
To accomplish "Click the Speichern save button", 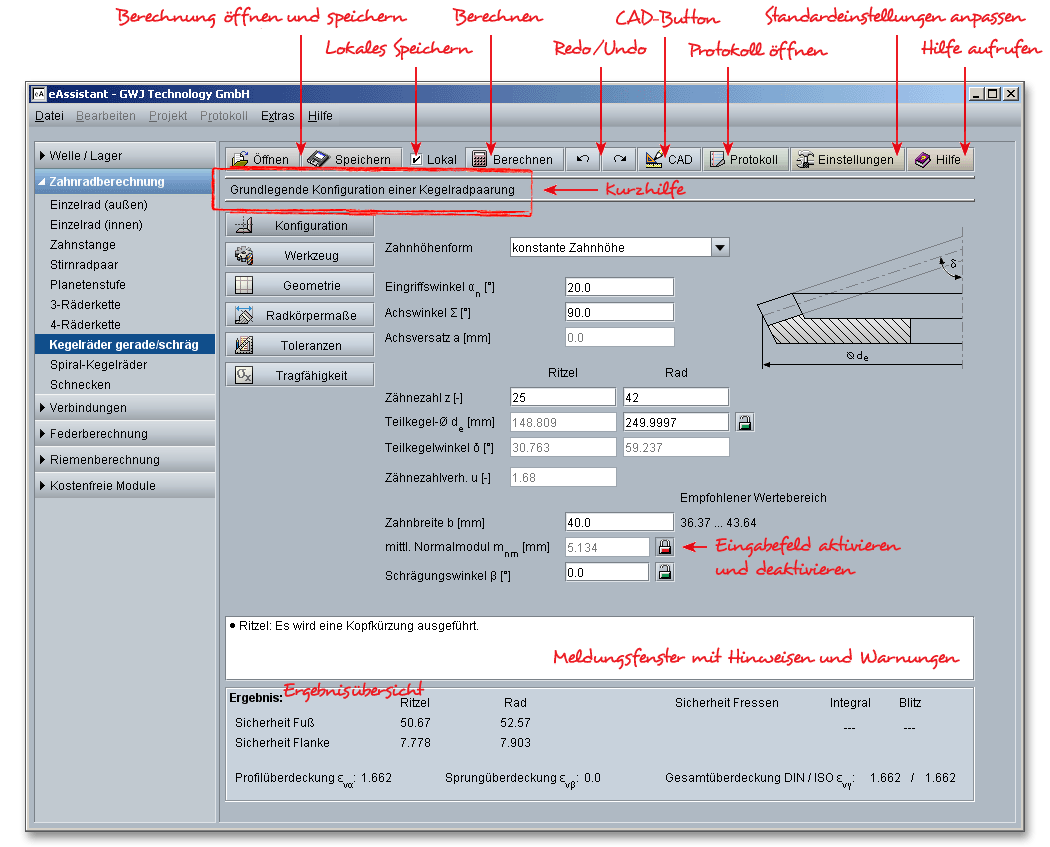I will [351, 159].
